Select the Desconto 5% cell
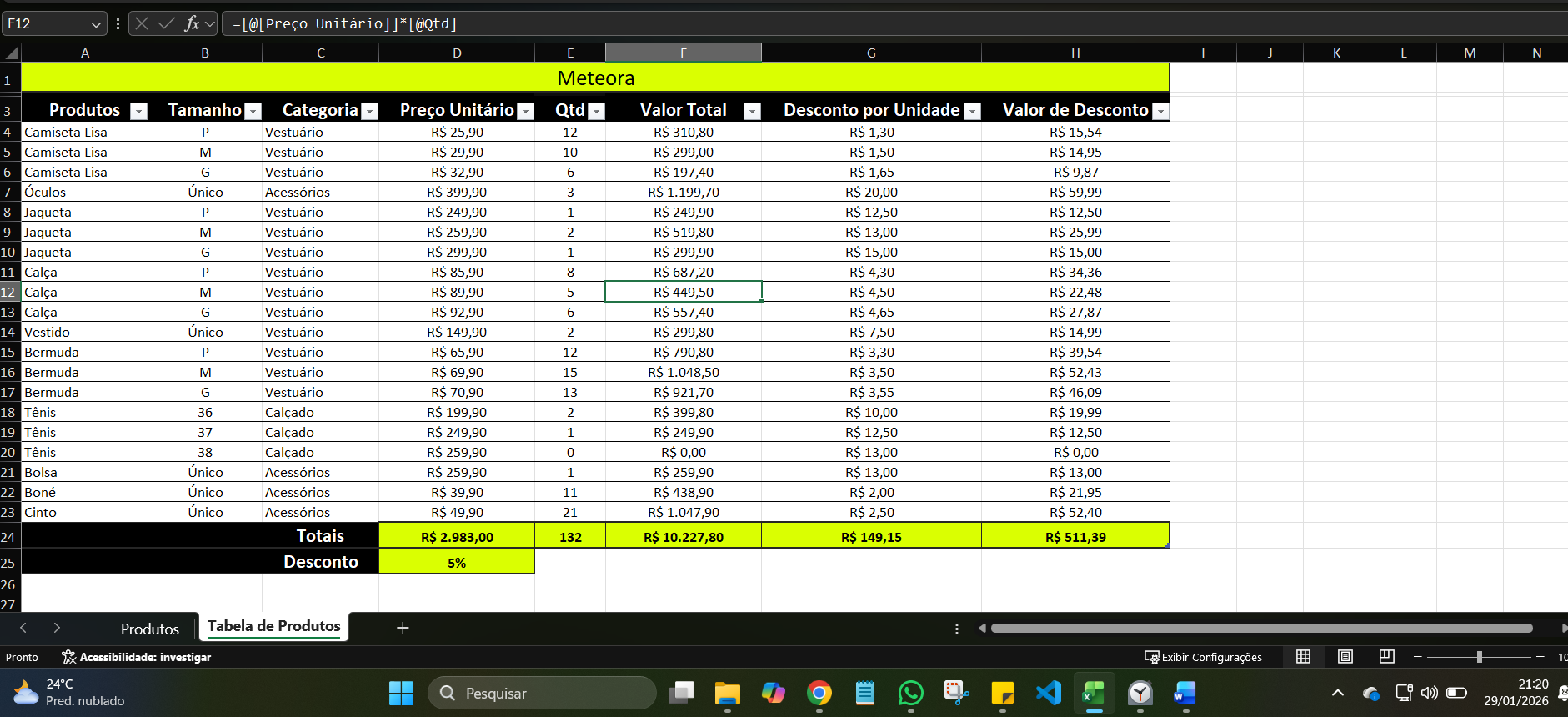This screenshot has height=717, width=1568. (457, 562)
